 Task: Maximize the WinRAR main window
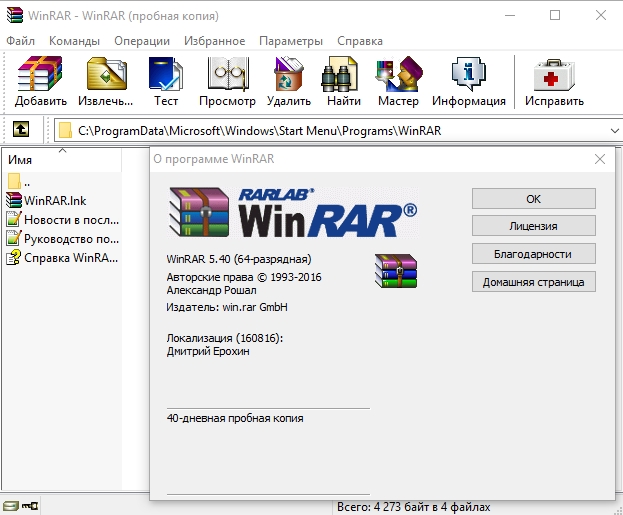pos(555,15)
